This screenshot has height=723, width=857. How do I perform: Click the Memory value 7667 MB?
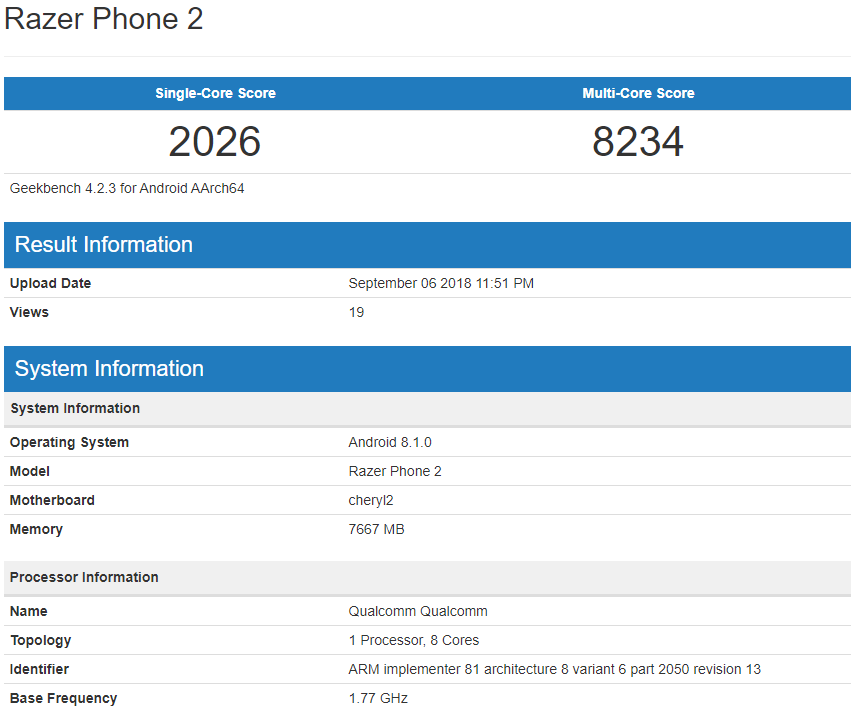click(x=376, y=529)
